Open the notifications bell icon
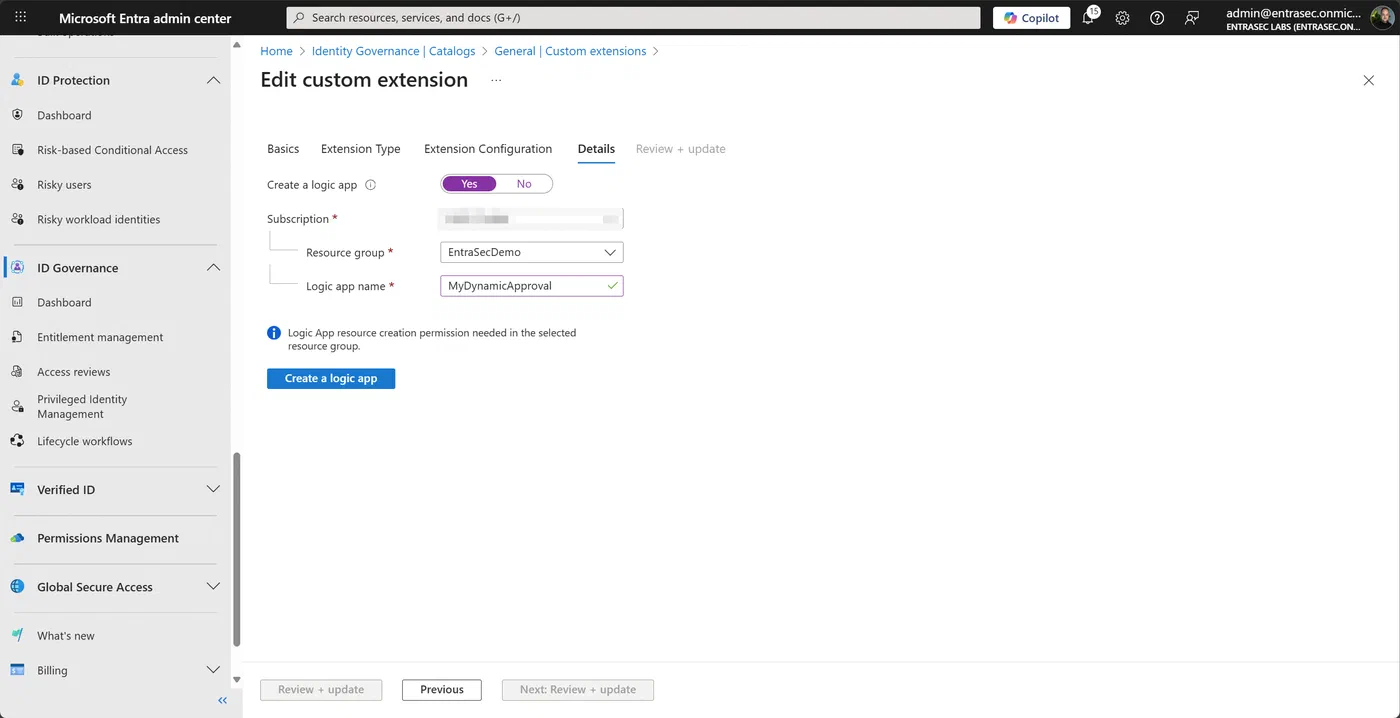The image size is (1400, 718). point(1088,18)
